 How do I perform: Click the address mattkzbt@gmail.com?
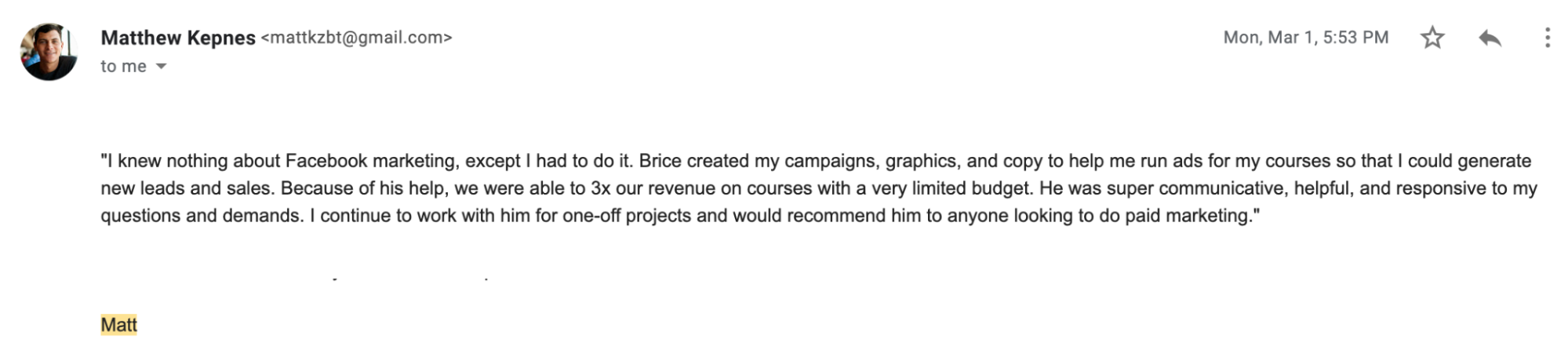pos(357,38)
